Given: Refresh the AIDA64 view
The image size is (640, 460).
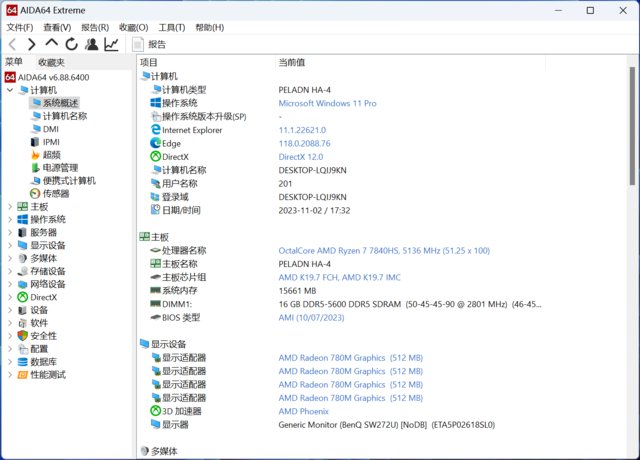Looking at the screenshot, I should click(71, 44).
